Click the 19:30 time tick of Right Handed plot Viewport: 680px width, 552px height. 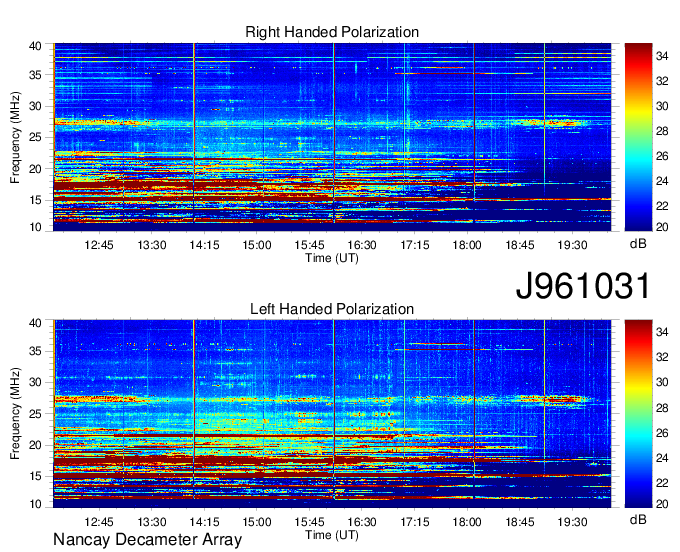[x=572, y=245]
